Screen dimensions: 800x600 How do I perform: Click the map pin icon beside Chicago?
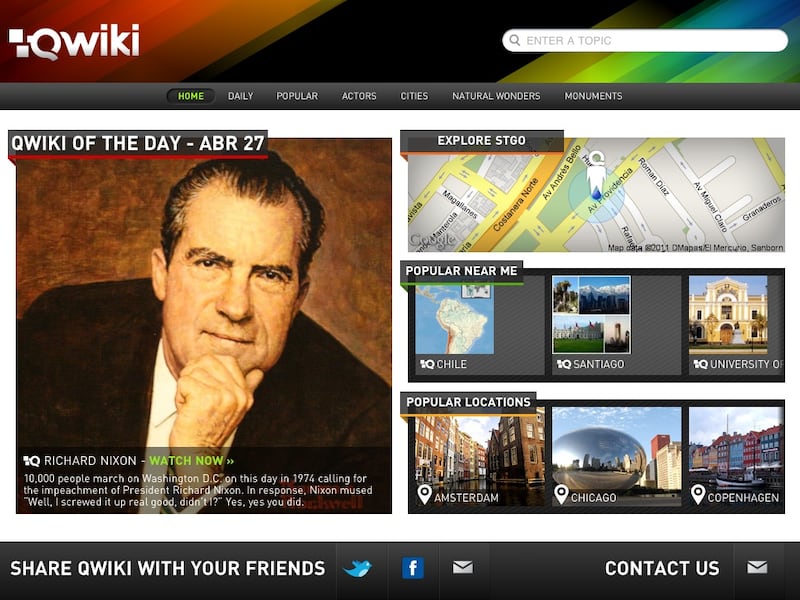coord(561,494)
